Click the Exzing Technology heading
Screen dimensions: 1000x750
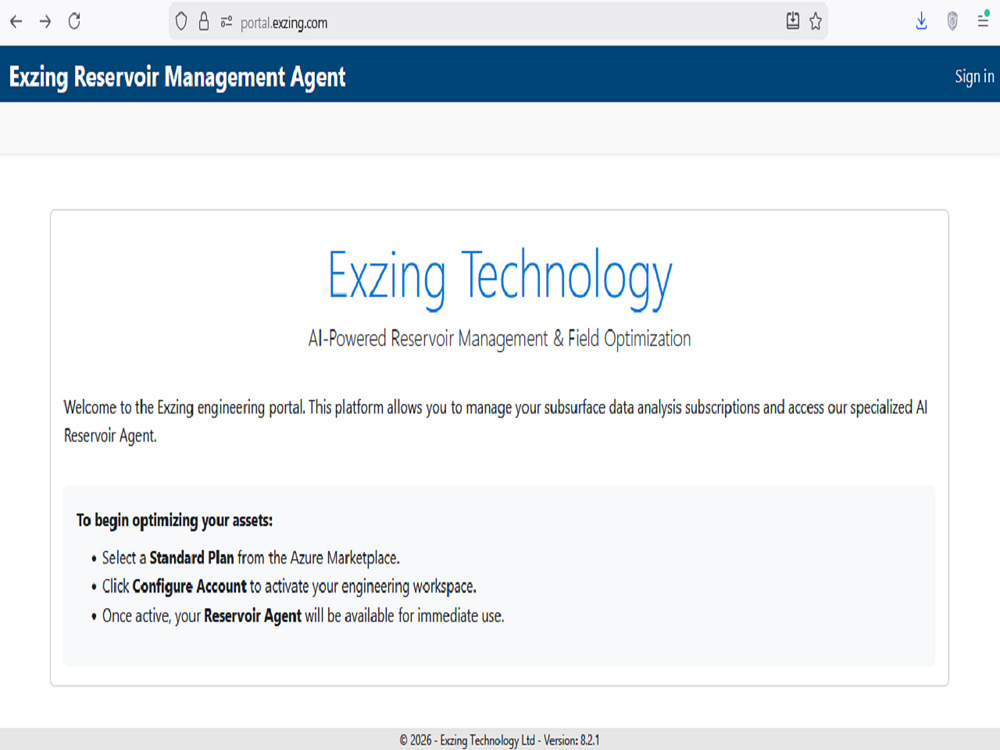(x=500, y=278)
